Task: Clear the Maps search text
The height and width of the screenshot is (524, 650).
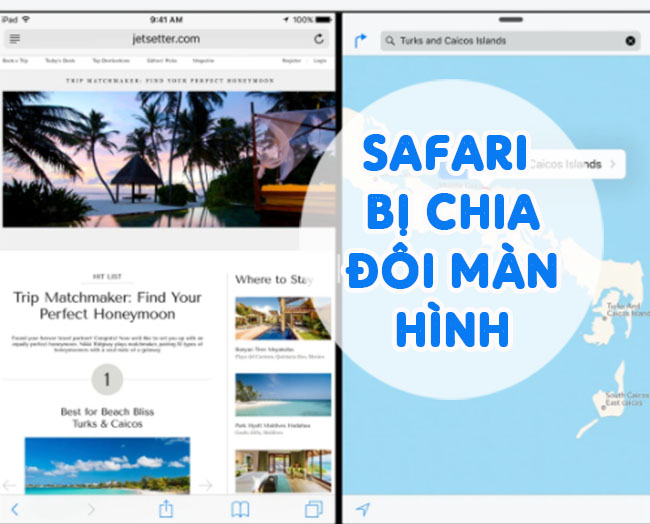Action: click(x=630, y=41)
